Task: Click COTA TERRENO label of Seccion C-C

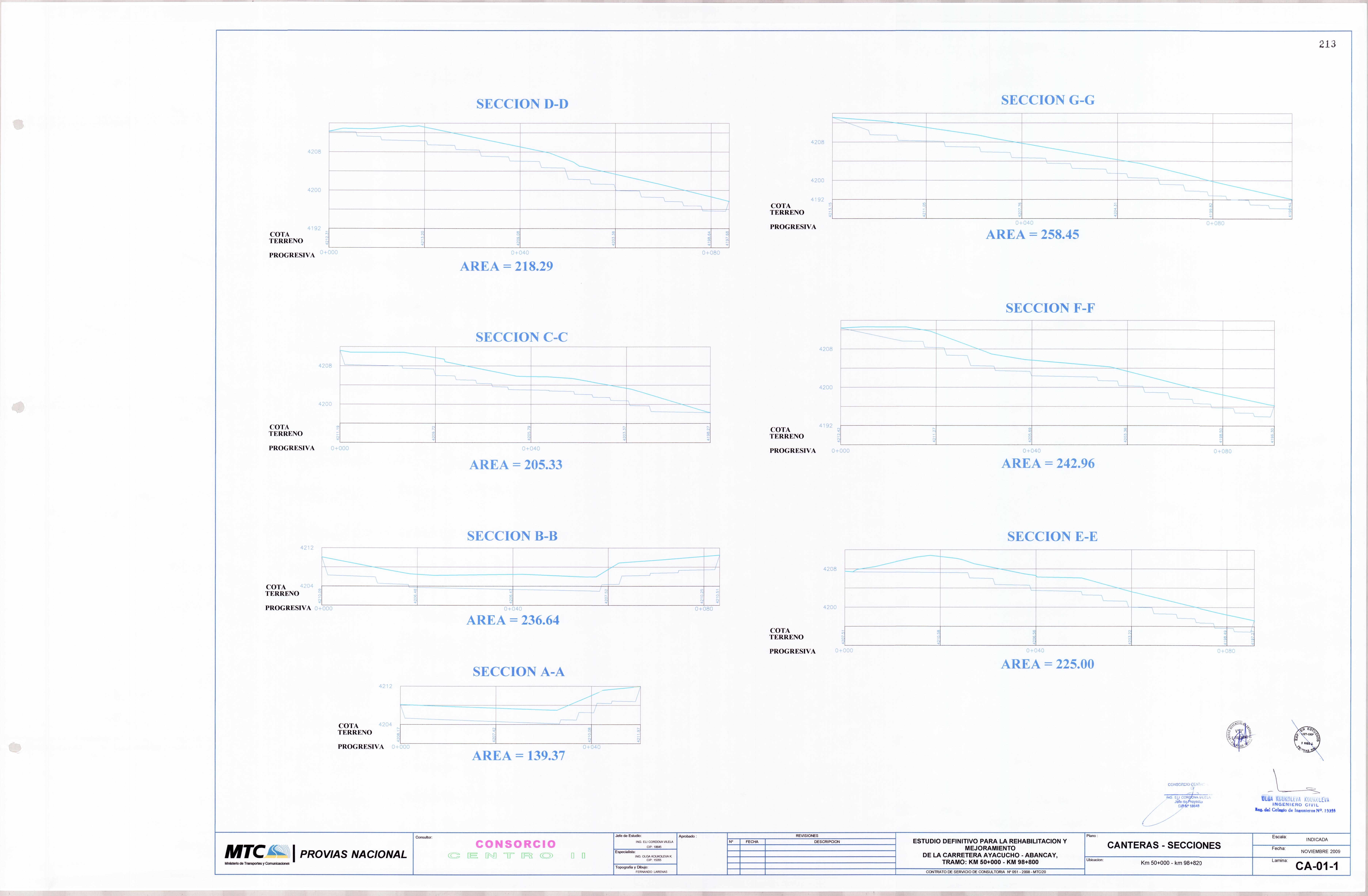Action: click(286, 431)
